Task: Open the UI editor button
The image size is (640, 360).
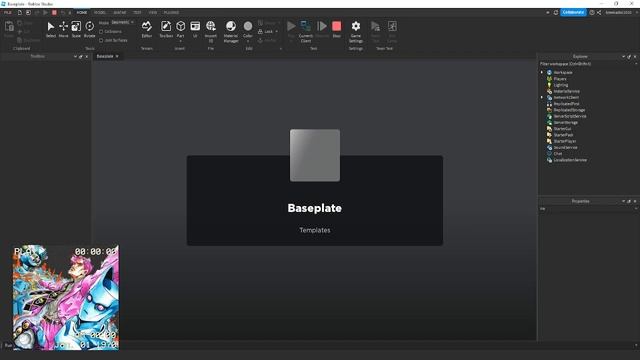Action: coord(195,29)
